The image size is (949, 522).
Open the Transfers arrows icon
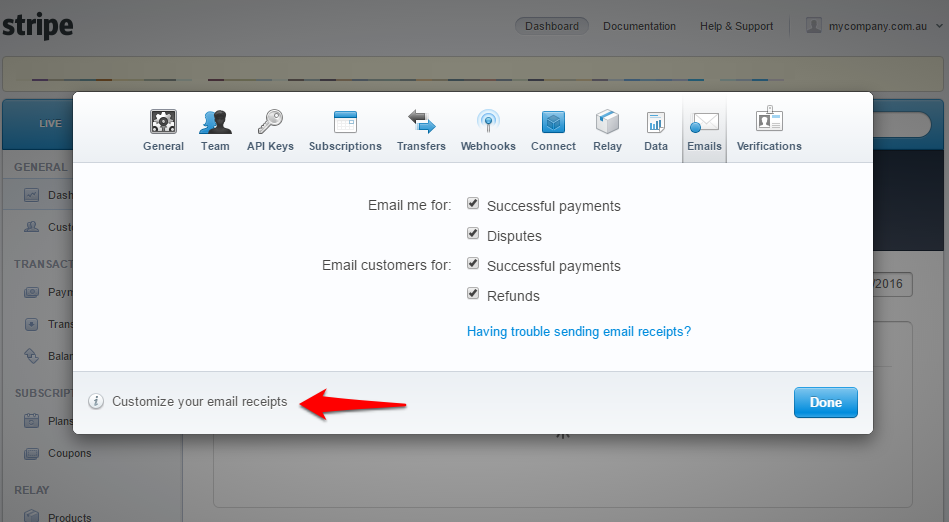coord(421,122)
